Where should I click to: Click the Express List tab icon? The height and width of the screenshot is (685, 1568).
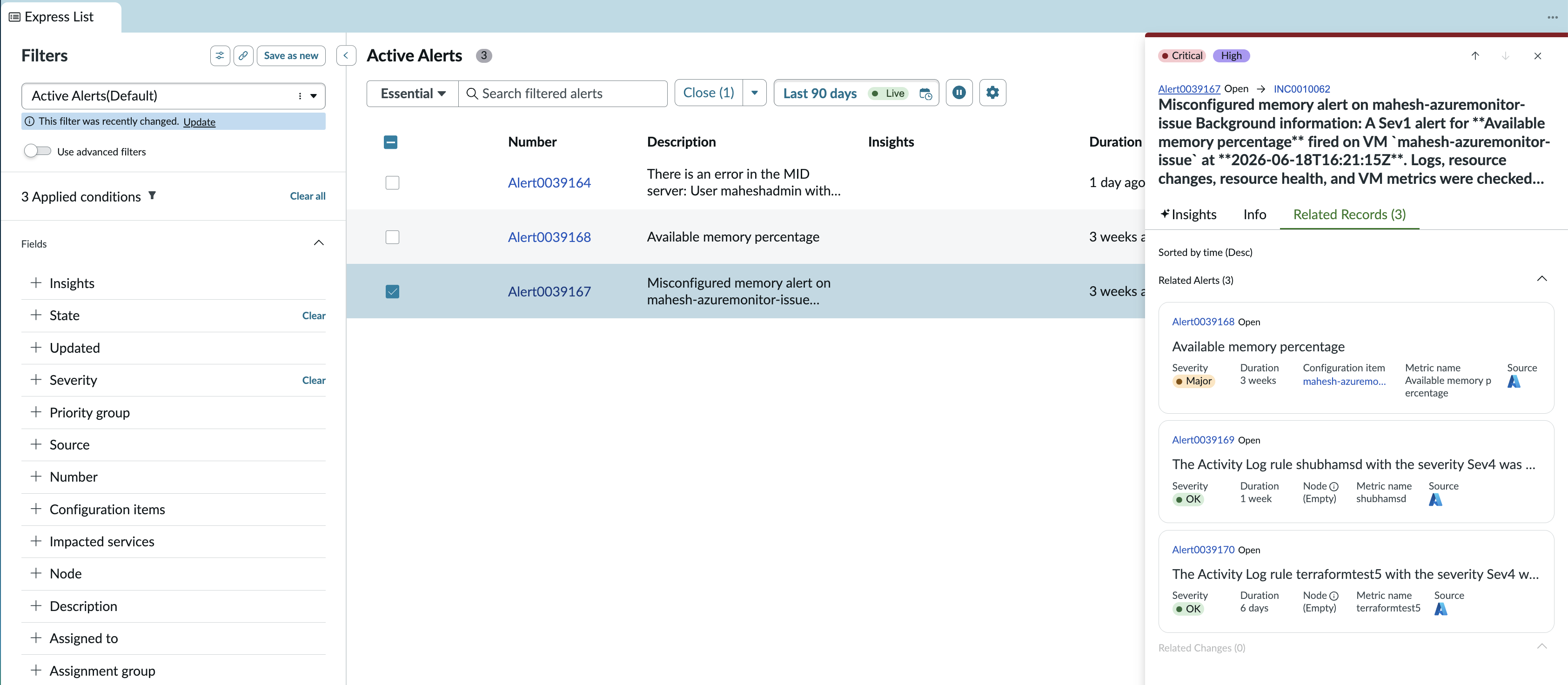(x=14, y=17)
